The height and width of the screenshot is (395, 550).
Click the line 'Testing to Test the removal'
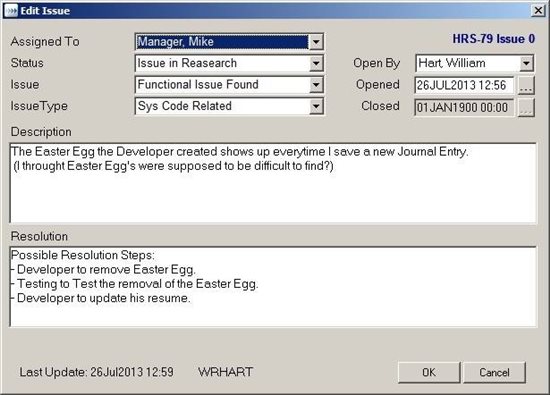tap(135, 284)
